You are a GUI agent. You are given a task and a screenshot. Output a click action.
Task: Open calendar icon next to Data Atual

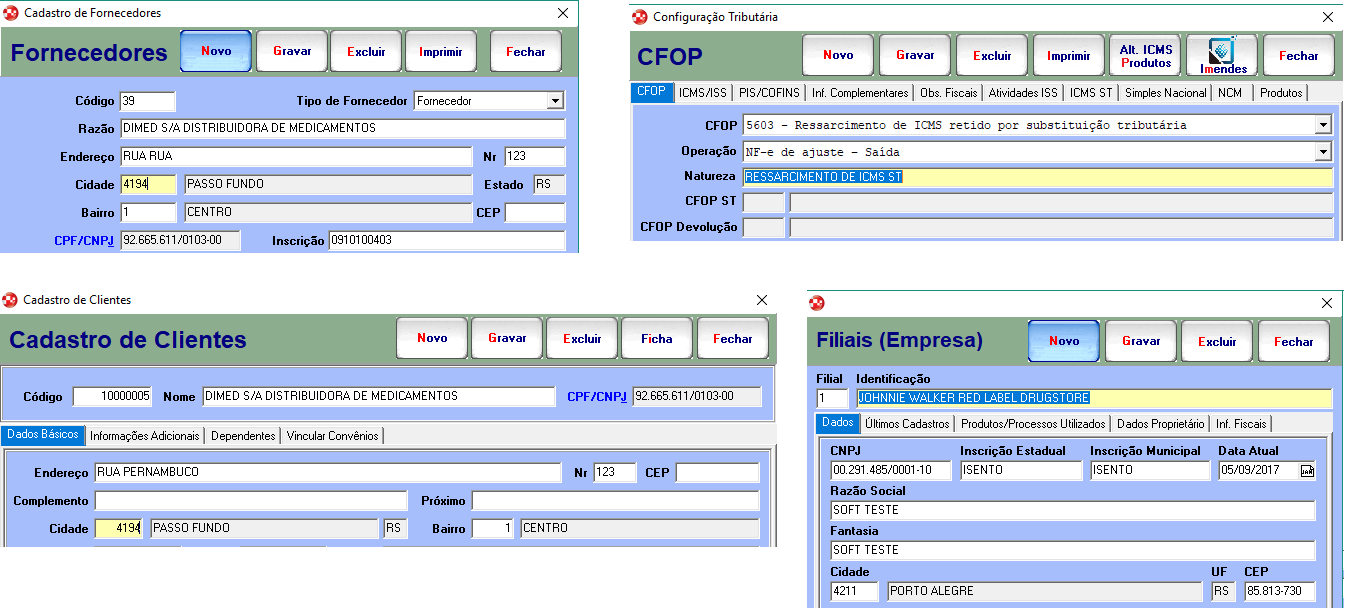click(x=1306, y=470)
